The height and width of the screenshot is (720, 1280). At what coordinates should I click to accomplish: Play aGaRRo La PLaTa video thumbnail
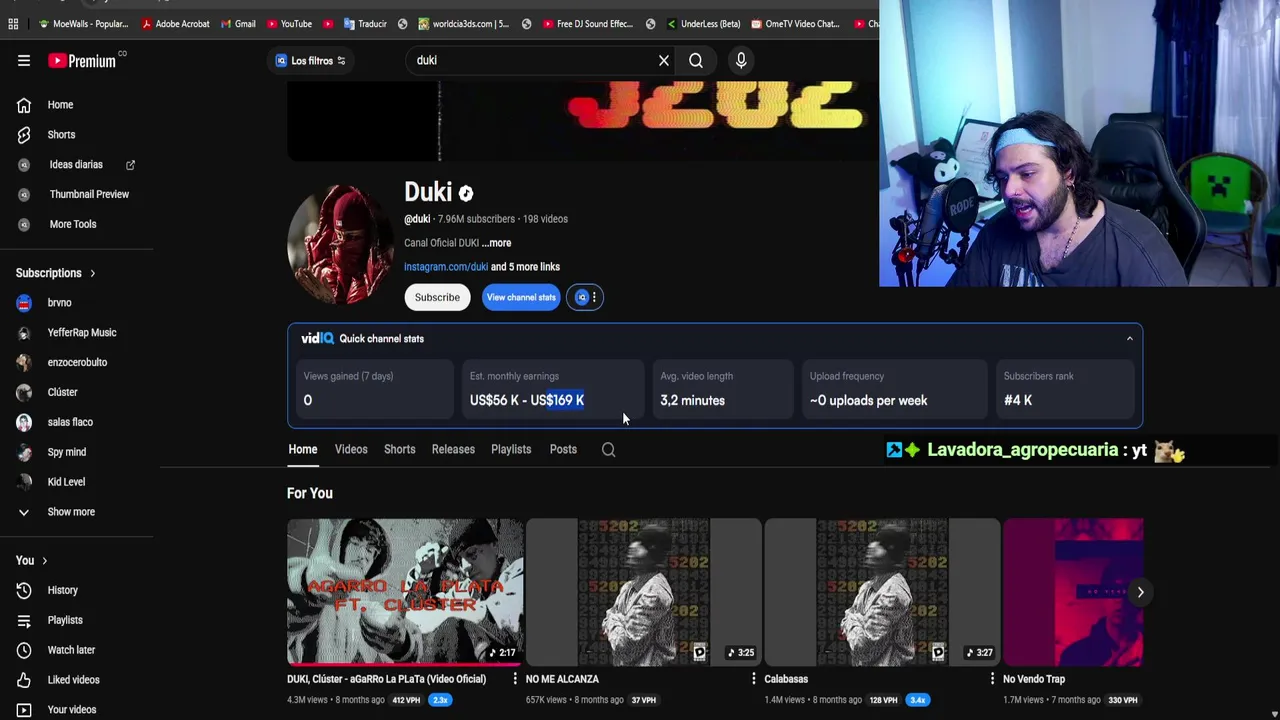(405, 592)
